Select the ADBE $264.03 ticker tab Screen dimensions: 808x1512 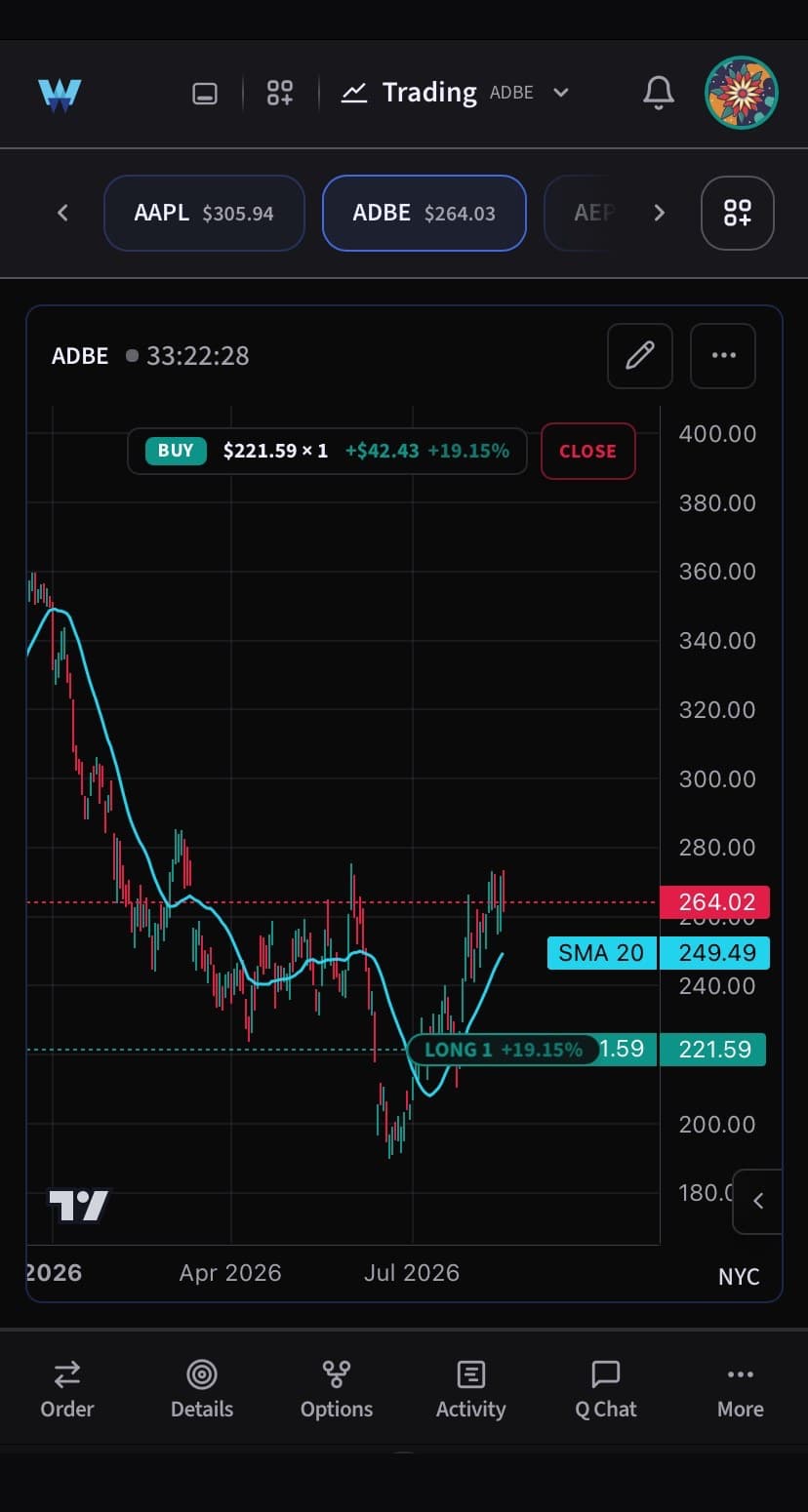point(424,213)
